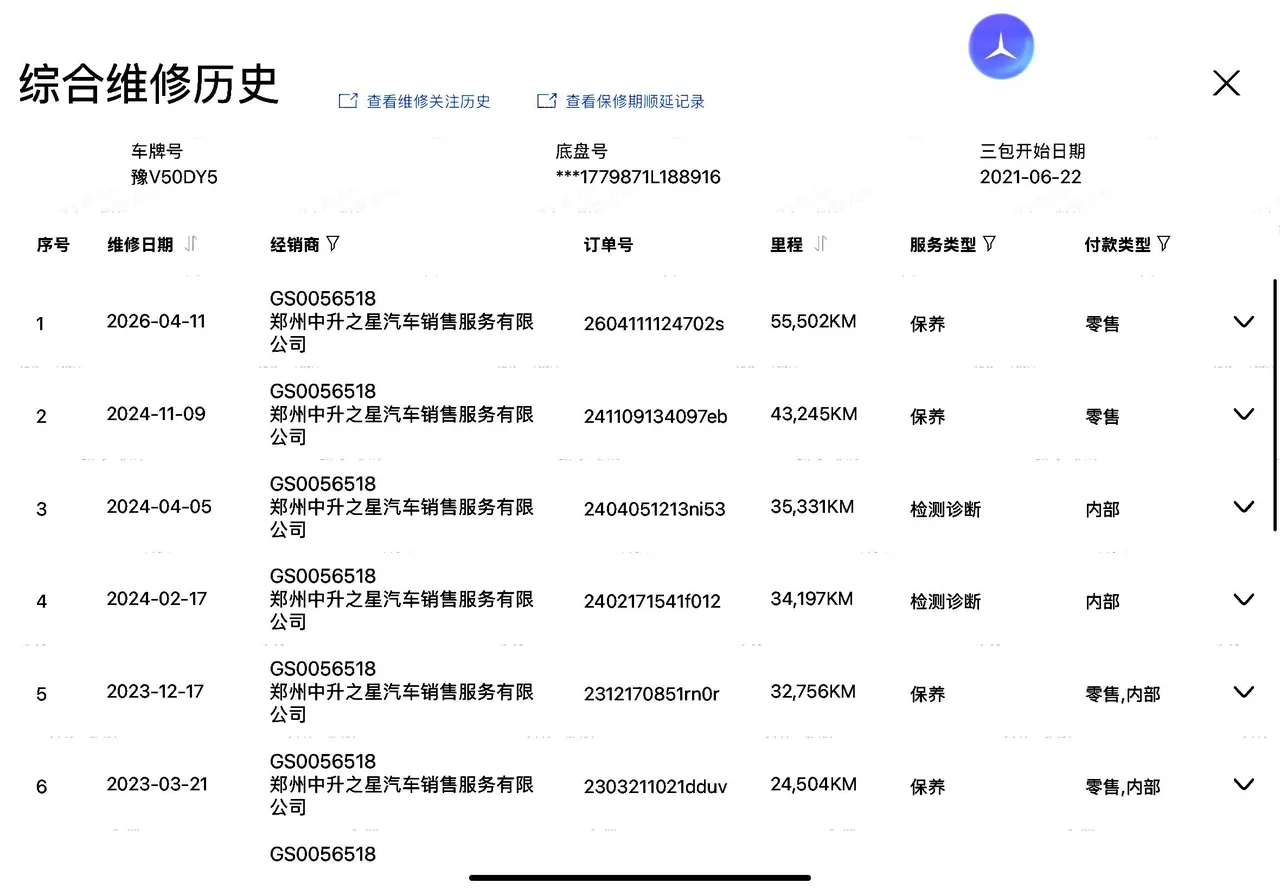Expand the 2026-04-11 record row details

[1244, 322]
